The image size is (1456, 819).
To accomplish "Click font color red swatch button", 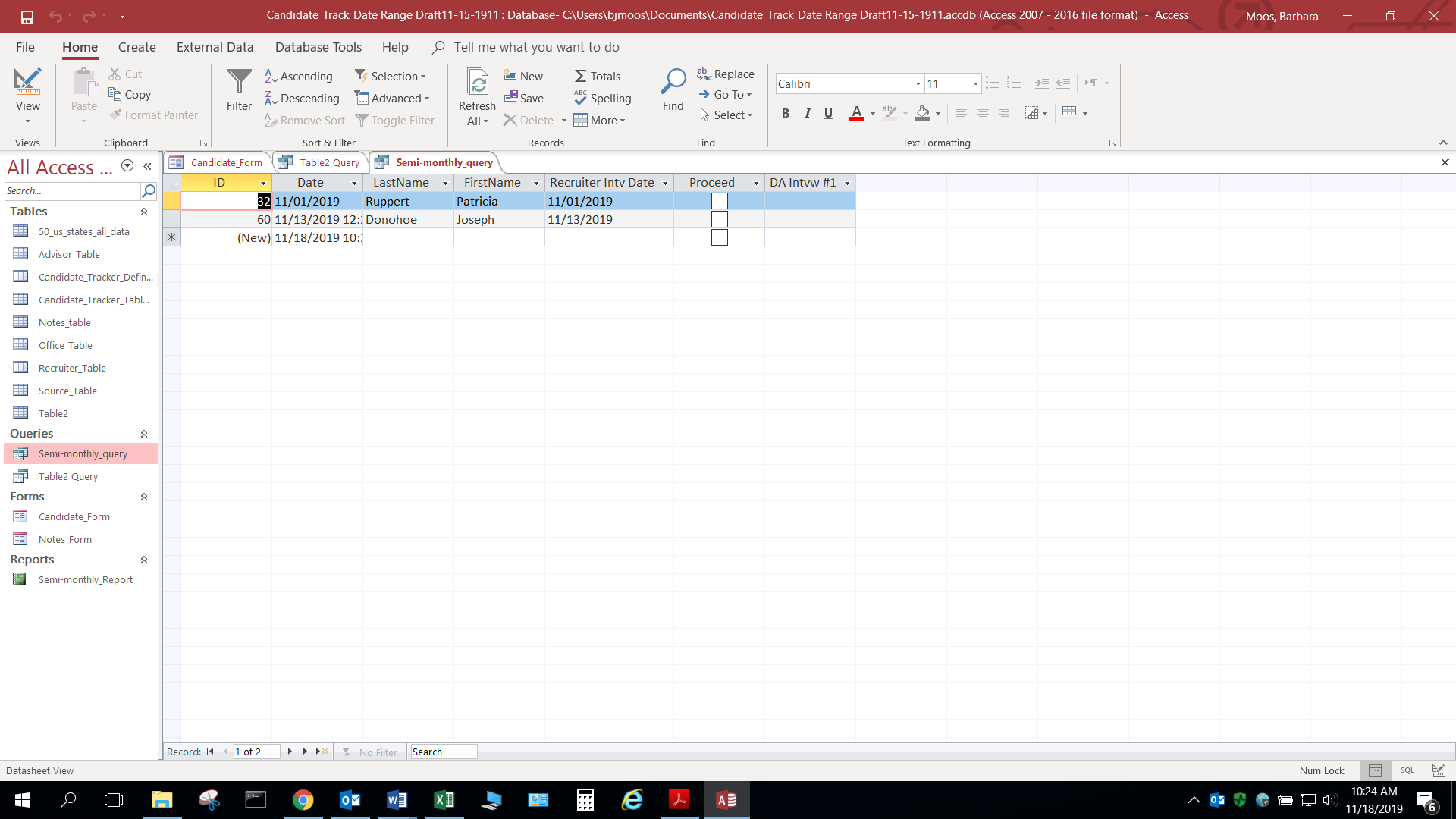I will tap(856, 113).
